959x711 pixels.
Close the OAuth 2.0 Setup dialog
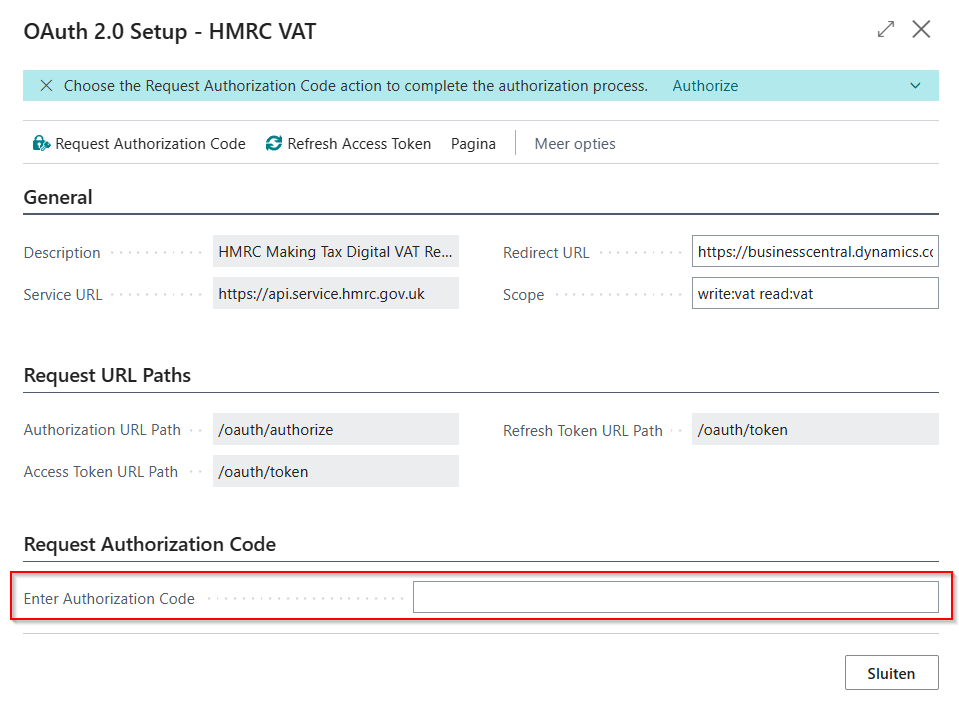point(921,29)
